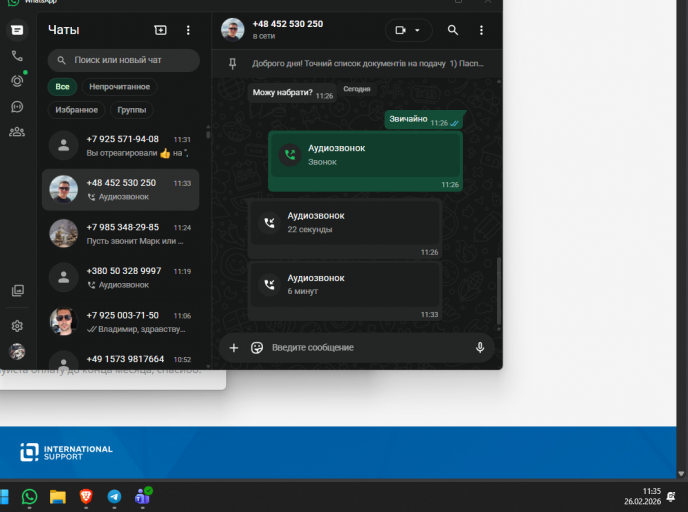
Task: Click the International Support logo in the background window
Action: click(x=66, y=452)
